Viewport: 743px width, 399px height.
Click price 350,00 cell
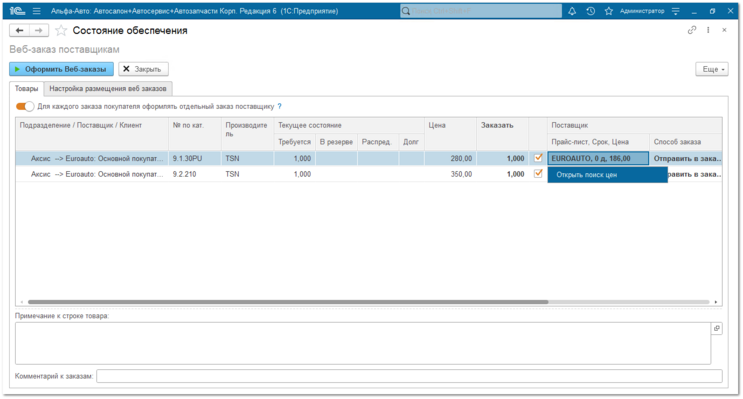click(450, 174)
